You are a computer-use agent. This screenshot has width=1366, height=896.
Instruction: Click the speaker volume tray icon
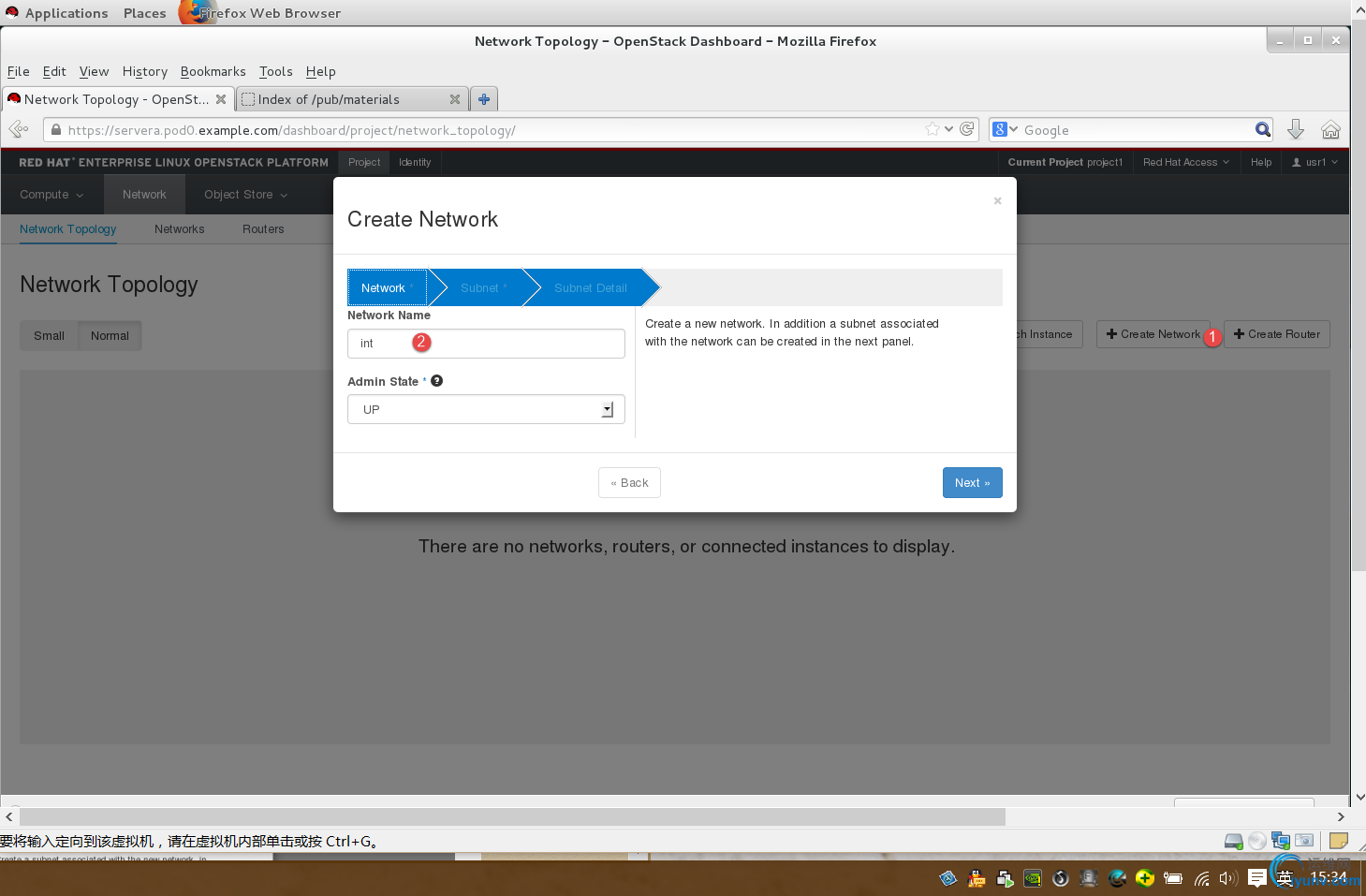pyautogui.click(x=1228, y=878)
